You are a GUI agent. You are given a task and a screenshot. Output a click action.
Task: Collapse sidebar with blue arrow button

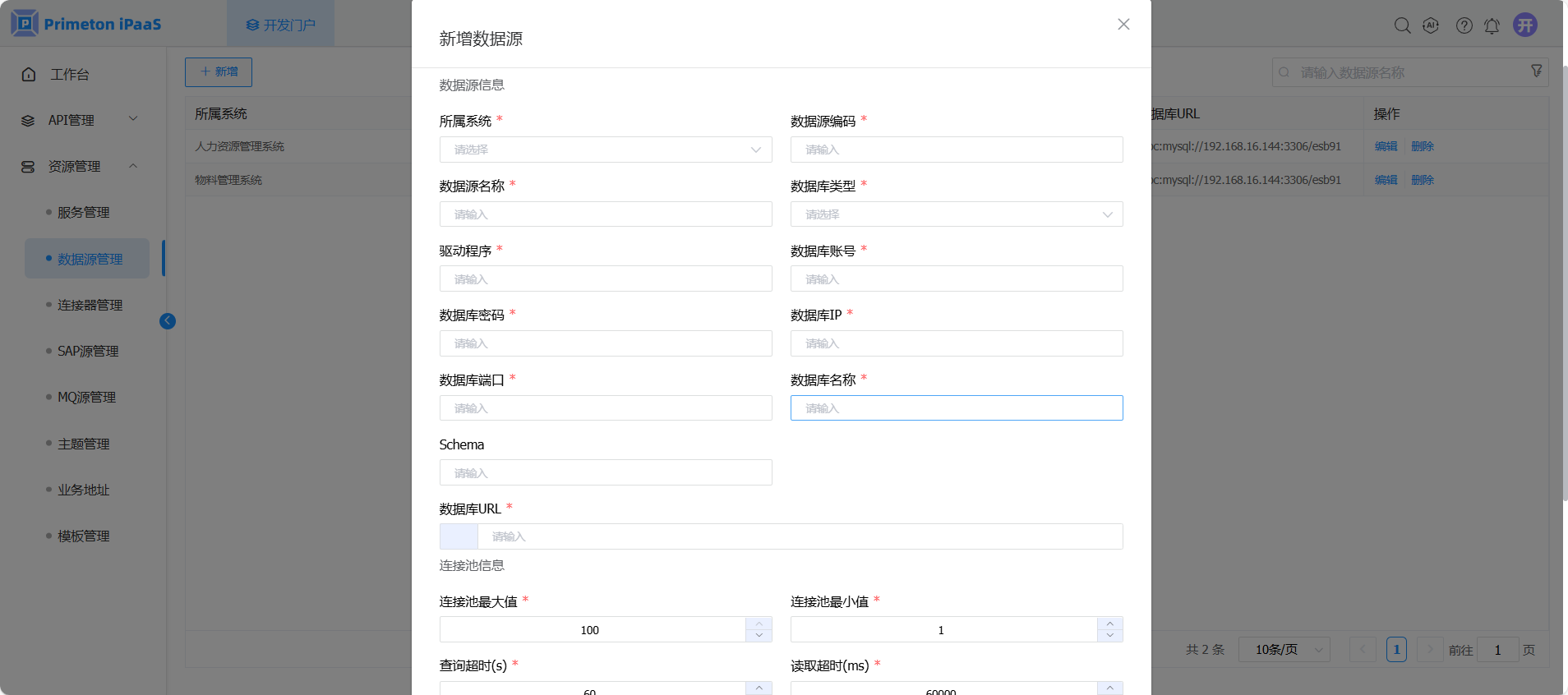168,321
